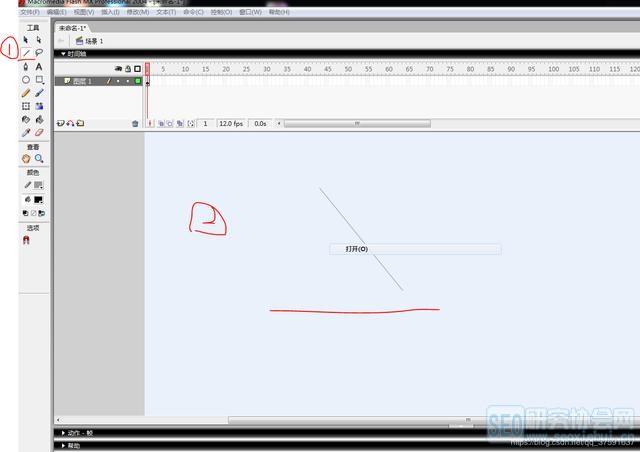640x452 pixels.
Task: Toggle green outline square on Layer 1
Action: pyautogui.click(x=138, y=81)
